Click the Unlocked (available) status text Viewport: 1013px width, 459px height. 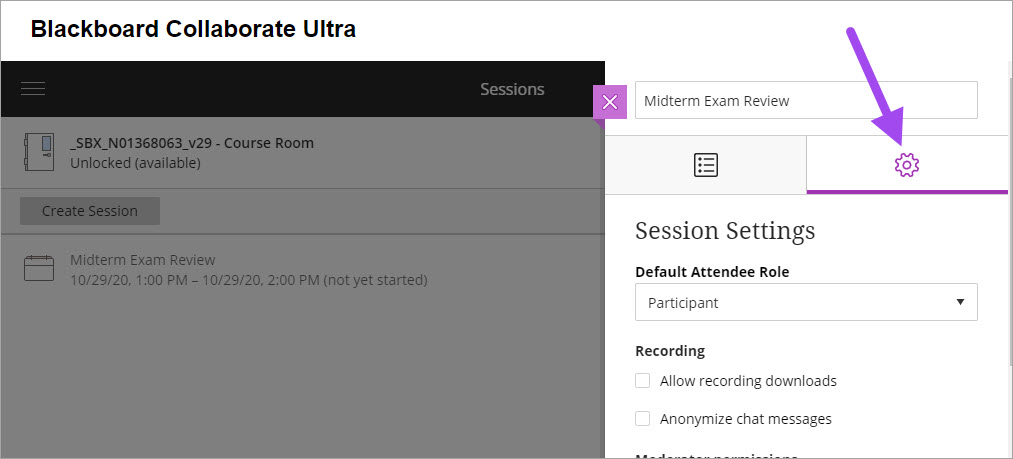(135, 162)
